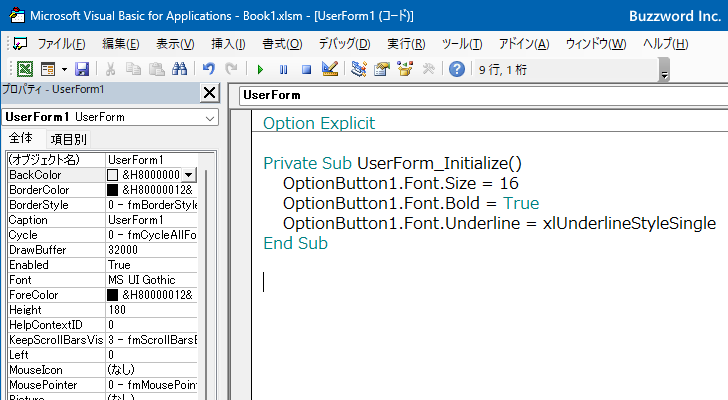Select the Left property row
This screenshot has height=400, width=728.
(x=102, y=355)
